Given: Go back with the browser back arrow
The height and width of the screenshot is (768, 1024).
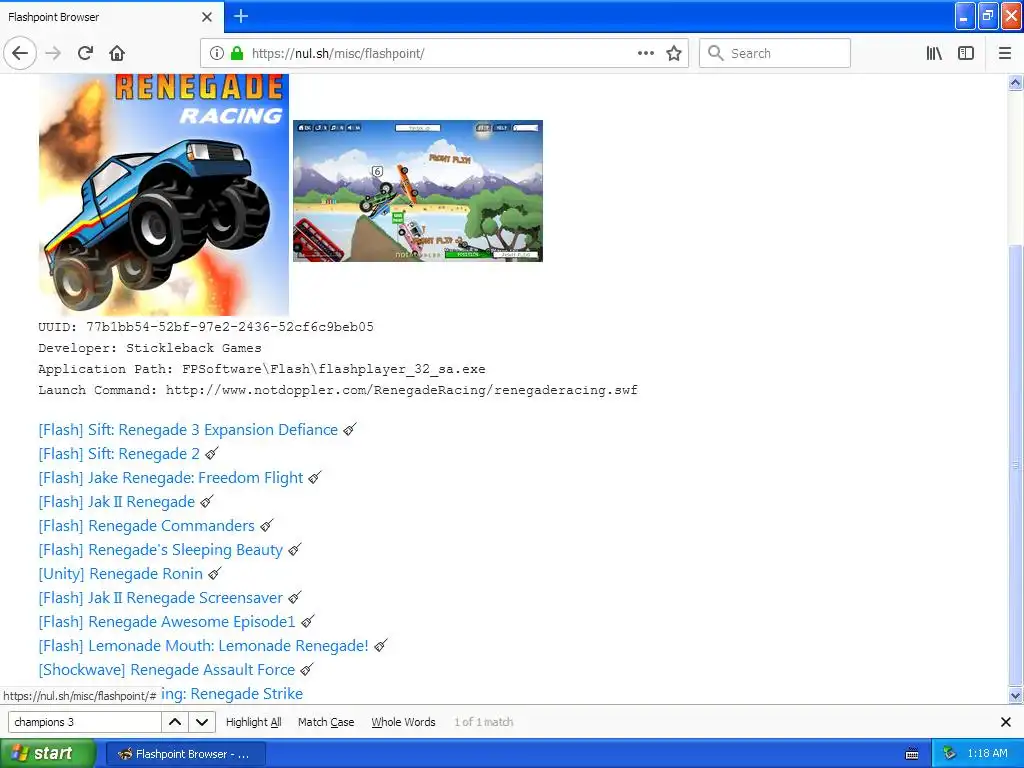Looking at the screenshot, I should click(20, 53).
